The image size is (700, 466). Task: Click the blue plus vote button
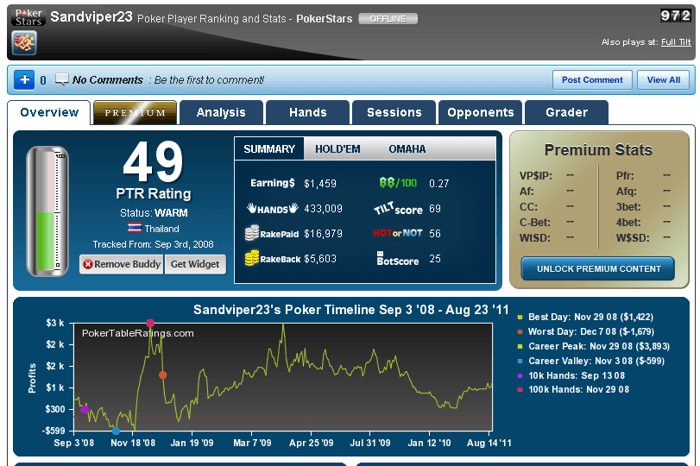[24, 80]
